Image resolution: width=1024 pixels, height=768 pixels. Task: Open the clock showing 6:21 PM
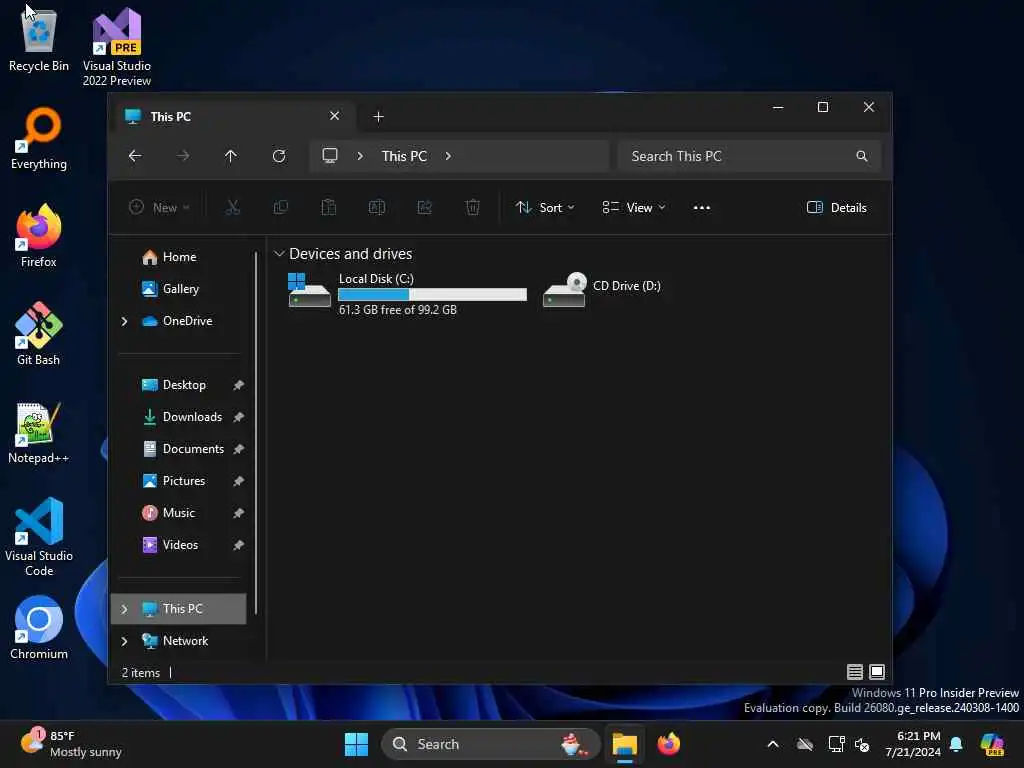913,744
